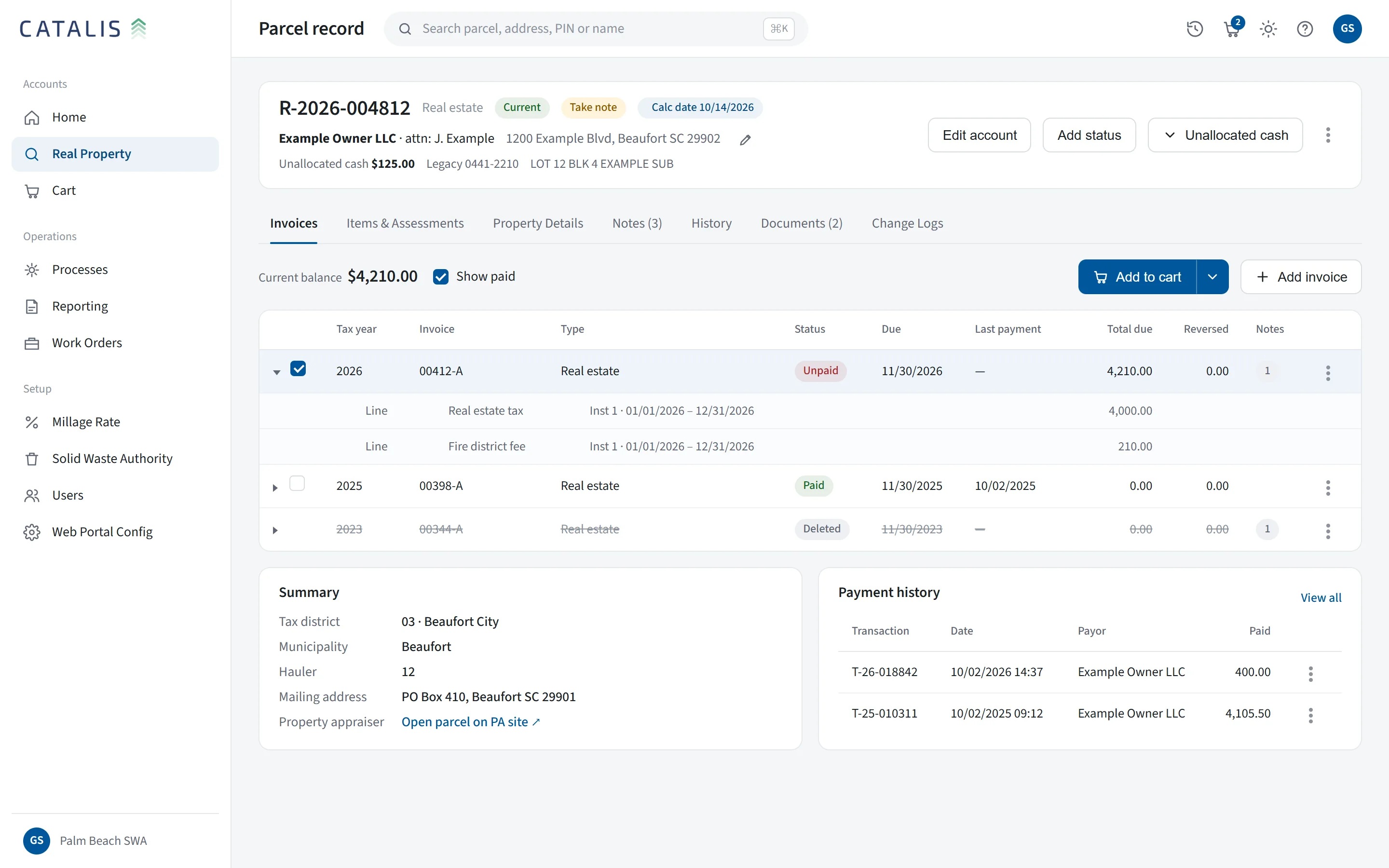Open the parcel header more options menu
This screenshot has height=868, width=1389.
click(x=1328, y=135)
